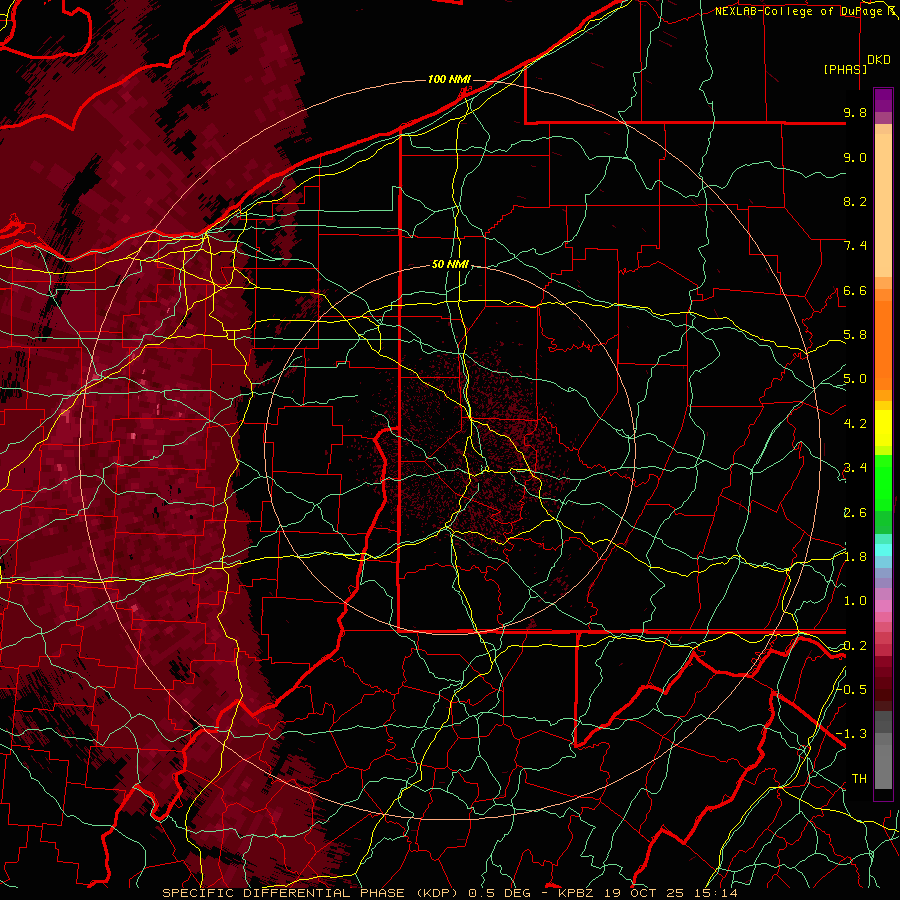Click the 4.2 legend value
The width and height of the screenshot is (900, 900).
(855, 424)
